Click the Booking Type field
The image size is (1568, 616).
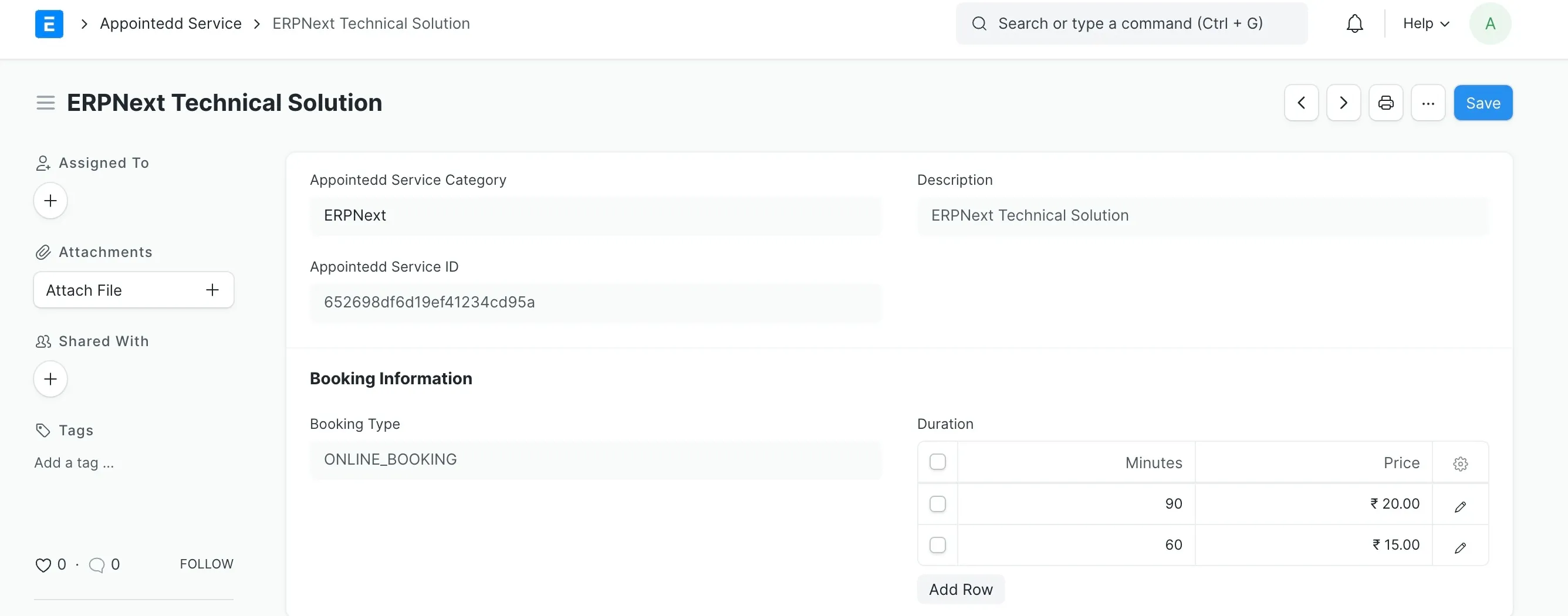tap(595, 459)
